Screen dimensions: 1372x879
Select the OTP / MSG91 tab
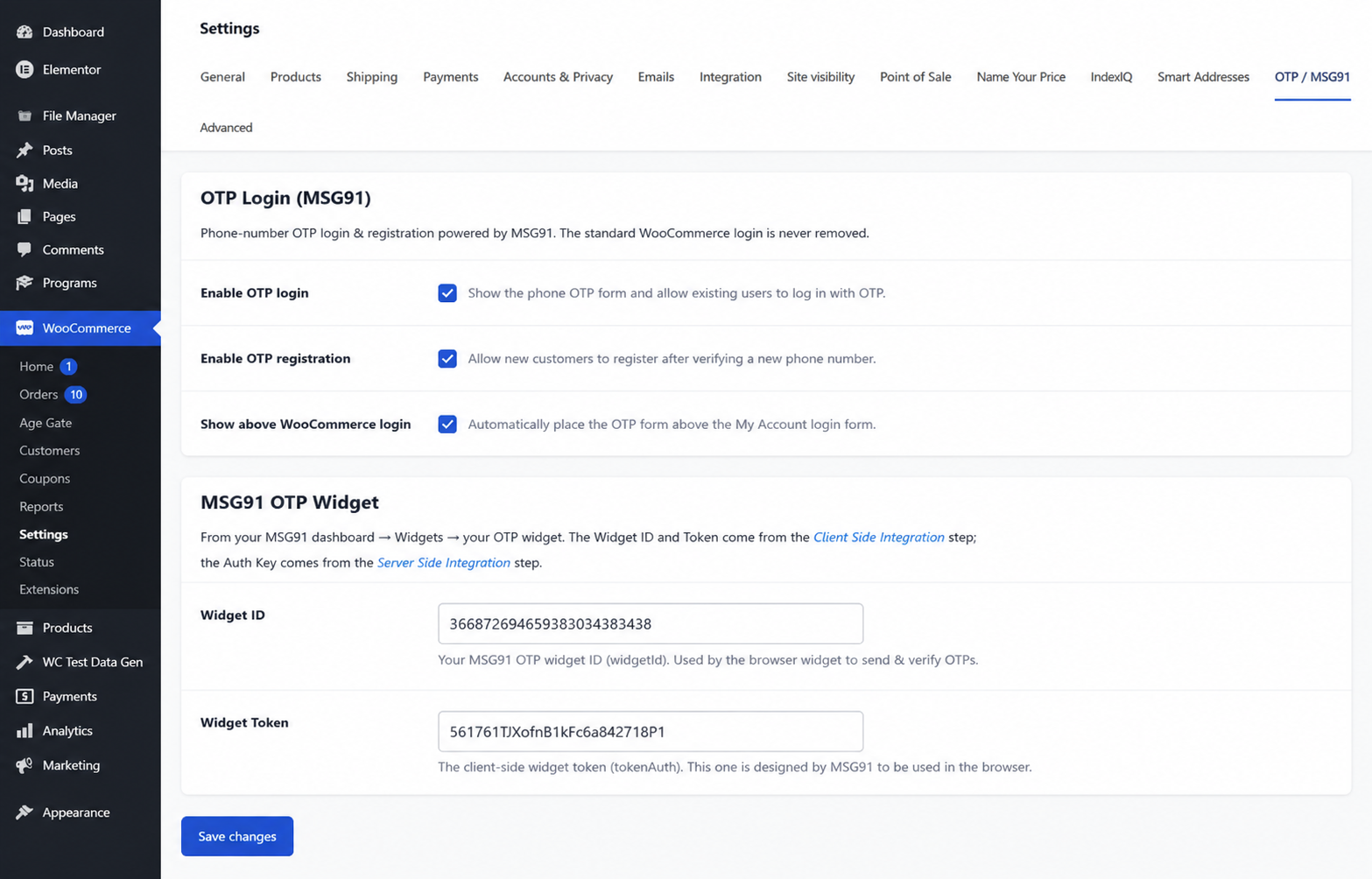click(1312, 77)
